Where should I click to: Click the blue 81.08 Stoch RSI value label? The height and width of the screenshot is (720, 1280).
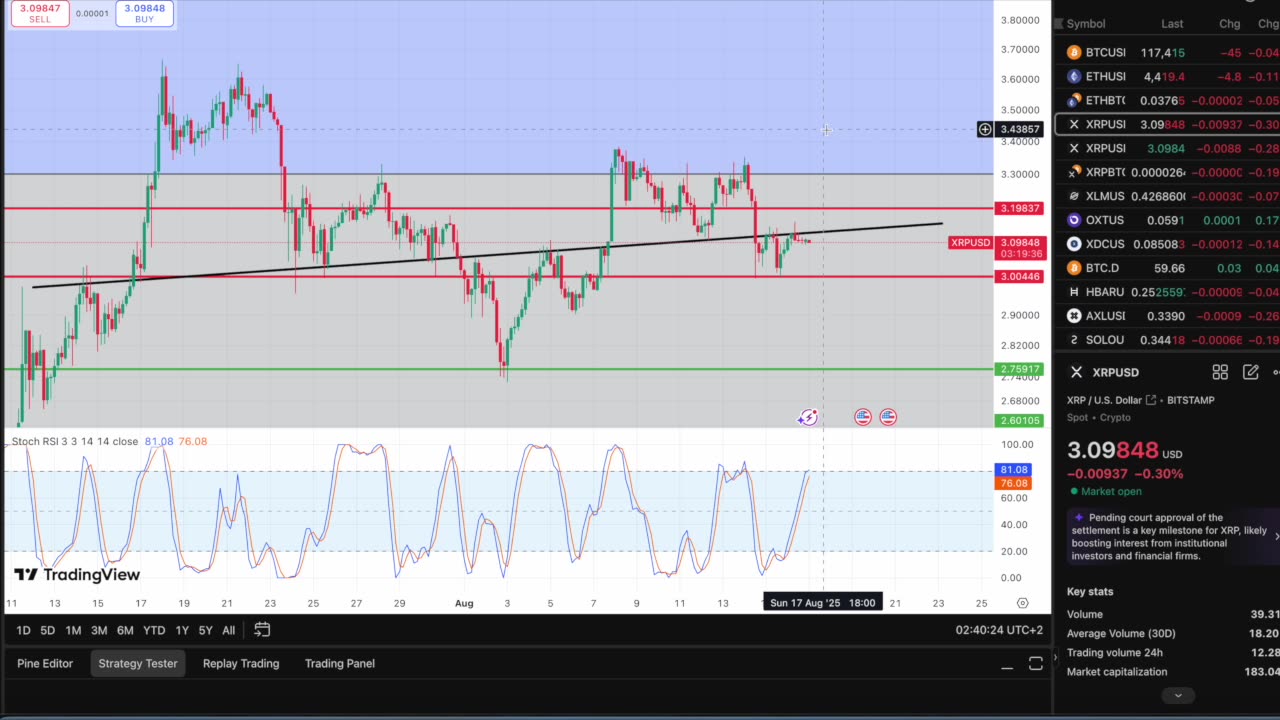[1013, 470]
